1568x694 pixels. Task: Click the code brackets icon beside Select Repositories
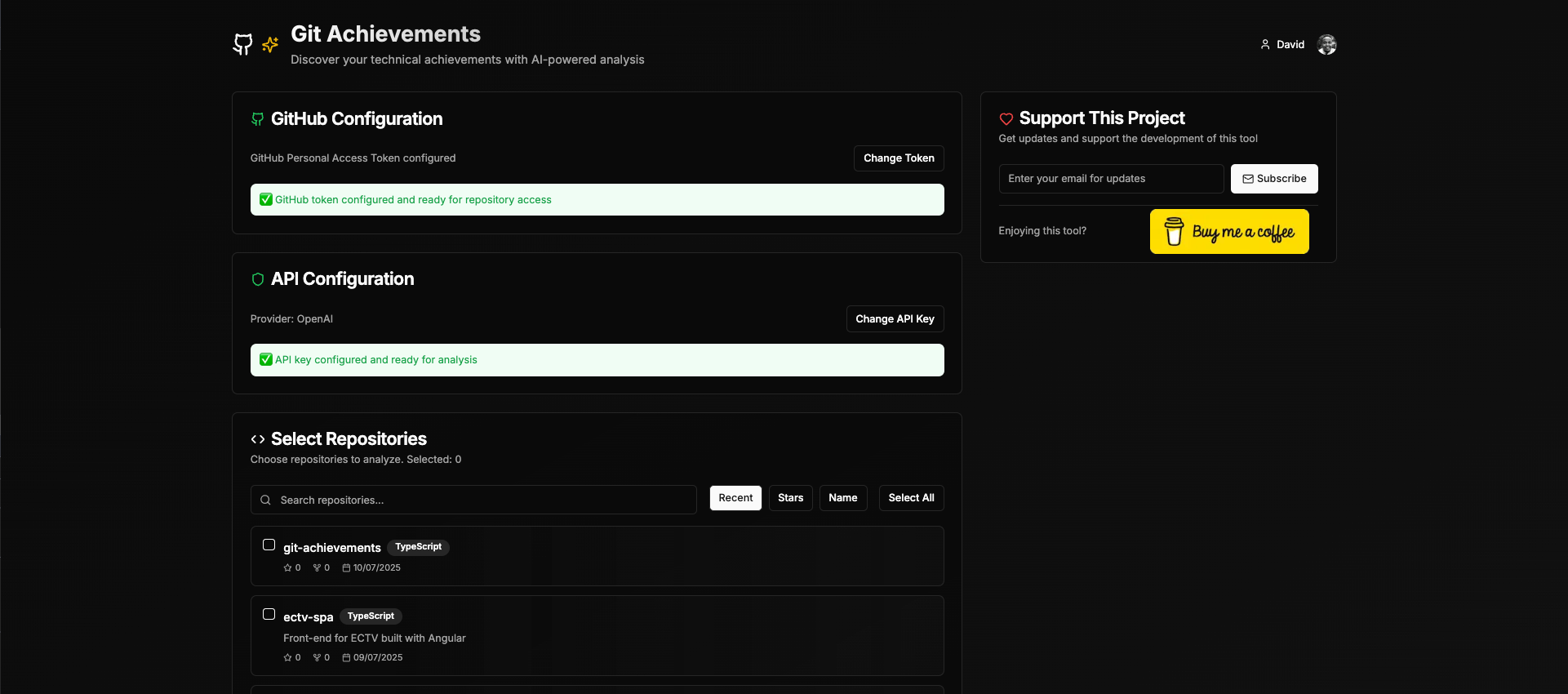tap(257, 439)
